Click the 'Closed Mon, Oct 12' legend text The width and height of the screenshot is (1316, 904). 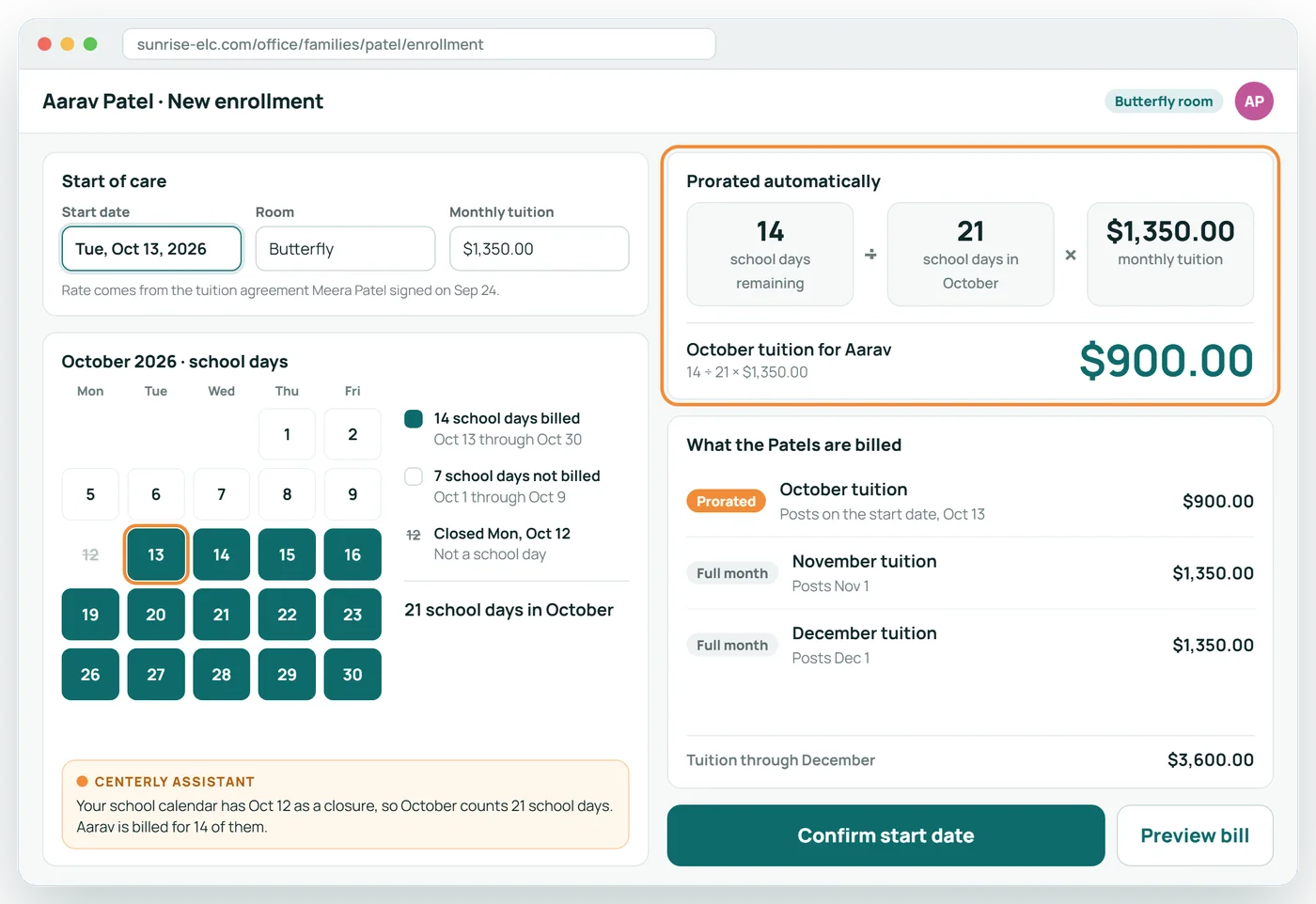[502, 534]
